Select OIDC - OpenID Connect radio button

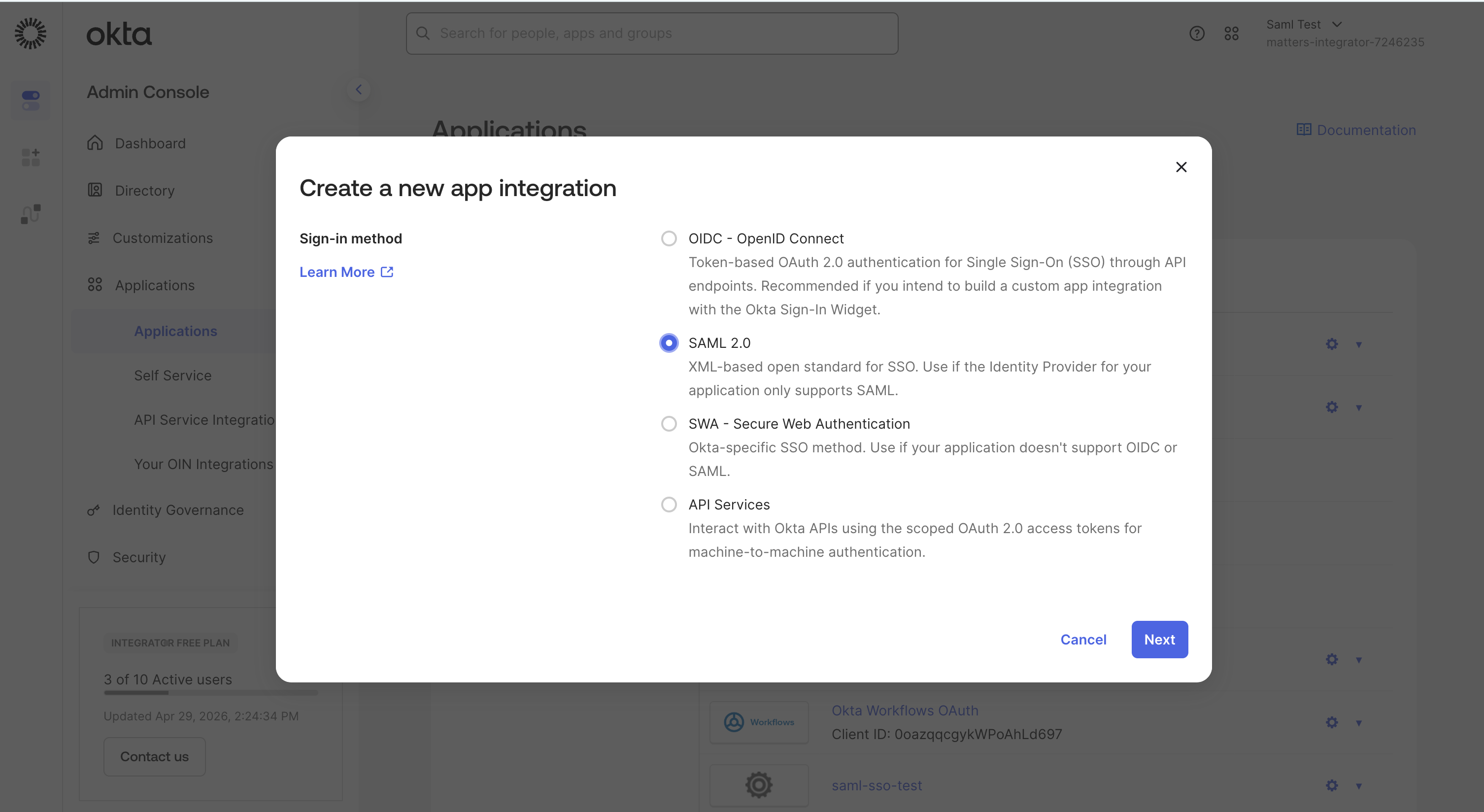[x=669, y=238]
